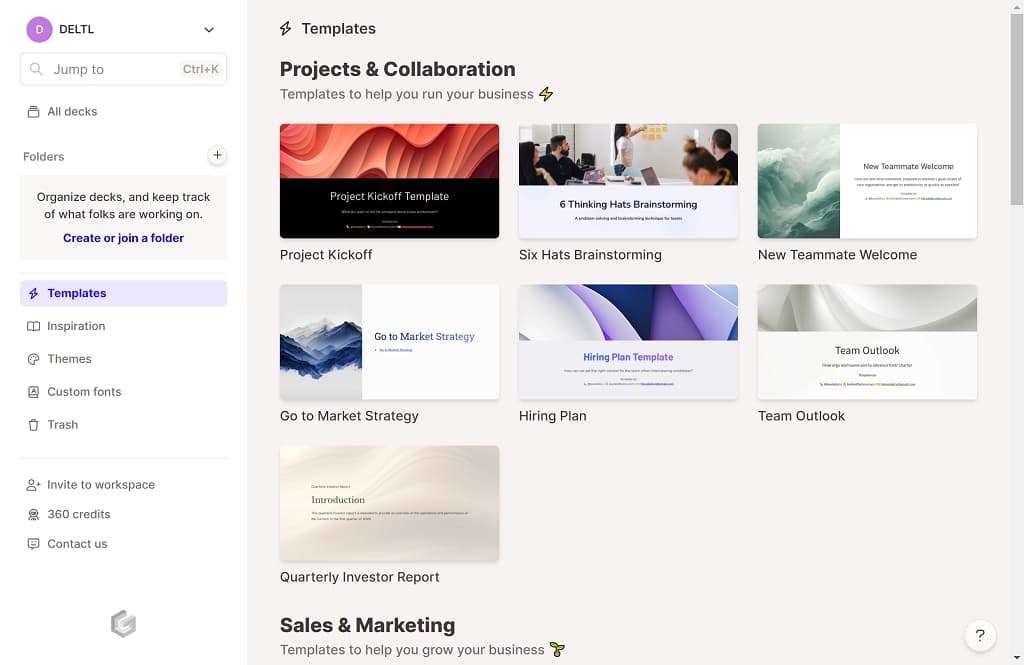Select the Hiring Plan template thumbnail

628,342
